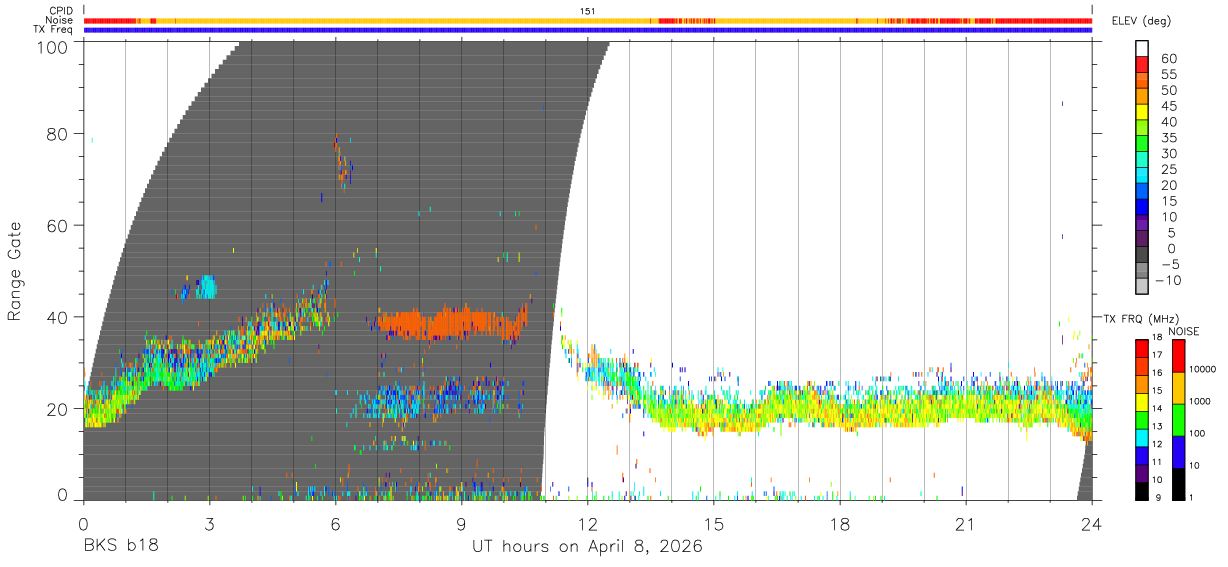Viewport: 1228px width, 567px height.
Task: Click the orange scatter band near gate 40
Action: click(452, 323)
